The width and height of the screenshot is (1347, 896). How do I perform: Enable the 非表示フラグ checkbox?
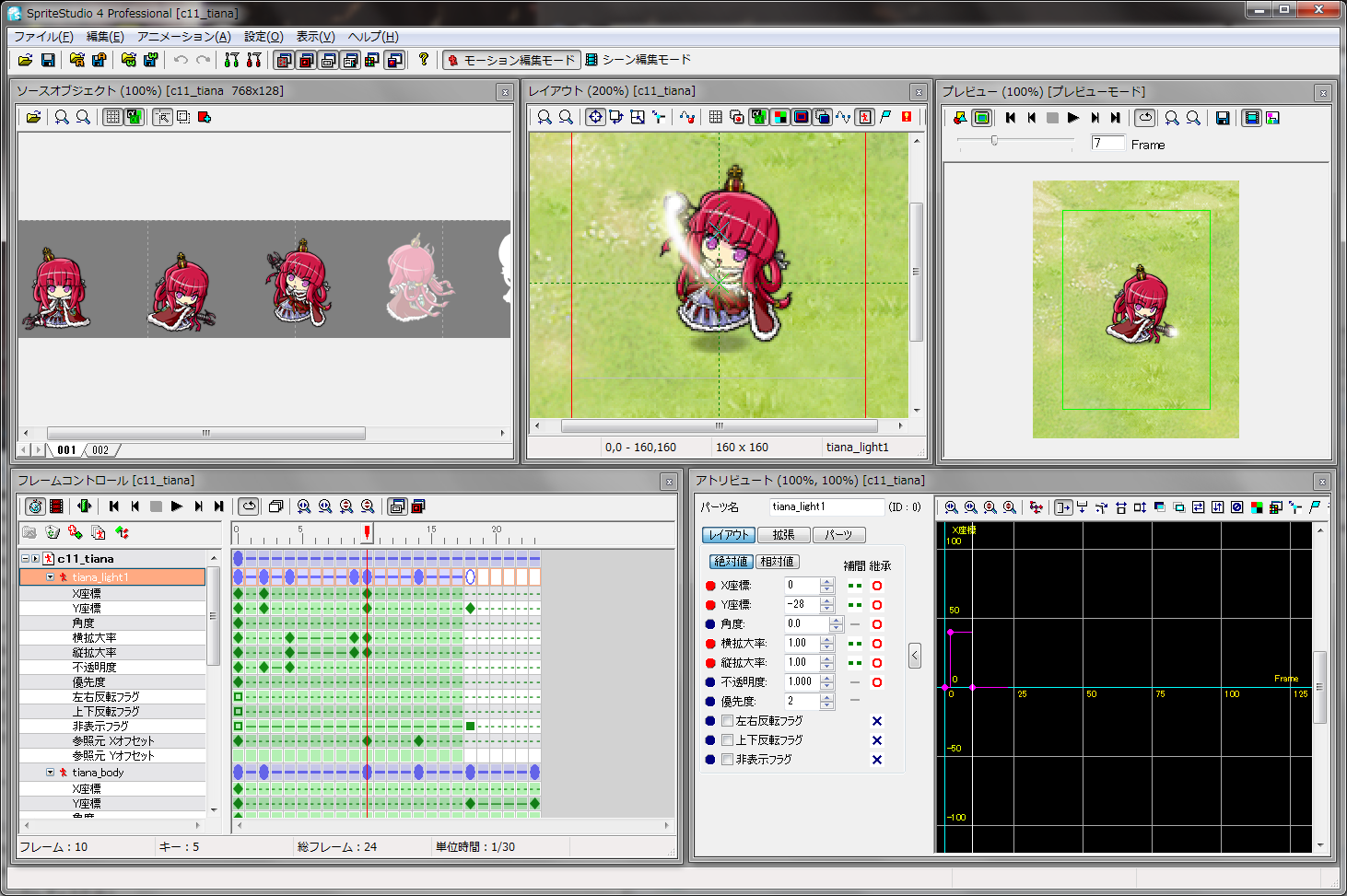click(x=728, y=760)
